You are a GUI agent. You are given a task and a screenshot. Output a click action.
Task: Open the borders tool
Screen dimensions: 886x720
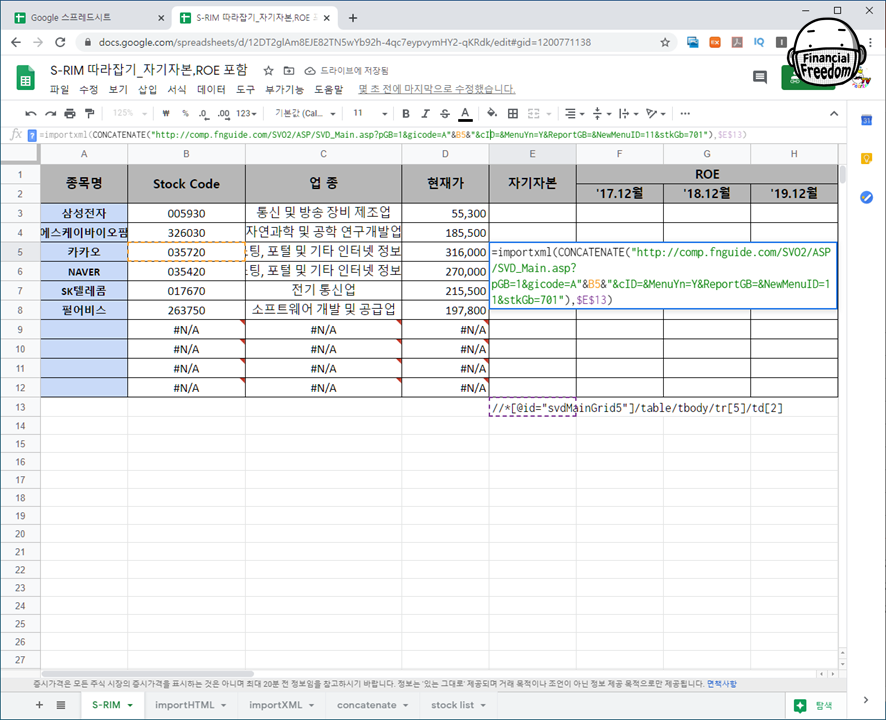click(x=513, y=114)
